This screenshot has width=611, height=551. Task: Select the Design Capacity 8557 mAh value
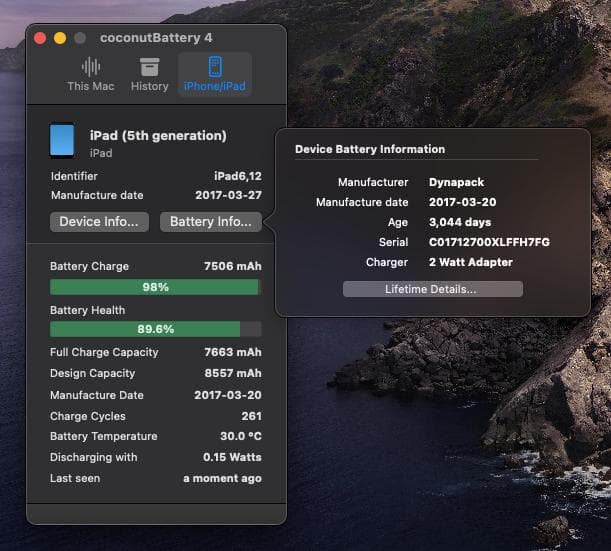click(x=233, y=373)
